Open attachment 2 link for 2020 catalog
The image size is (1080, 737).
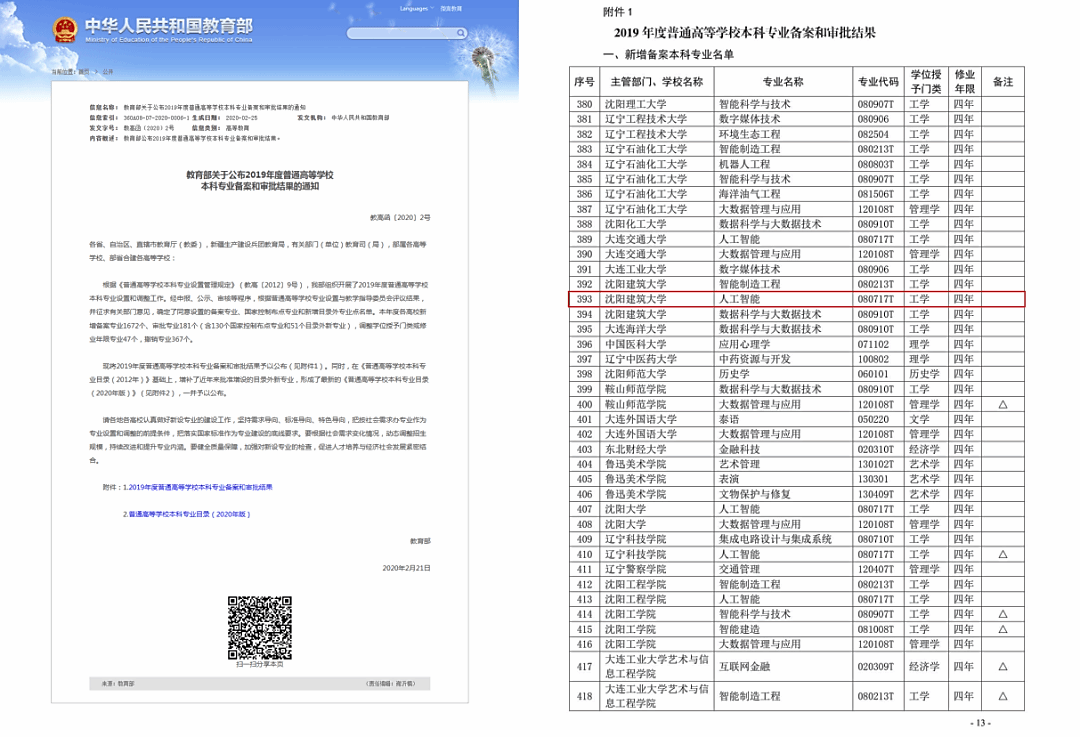pos(186,514)
